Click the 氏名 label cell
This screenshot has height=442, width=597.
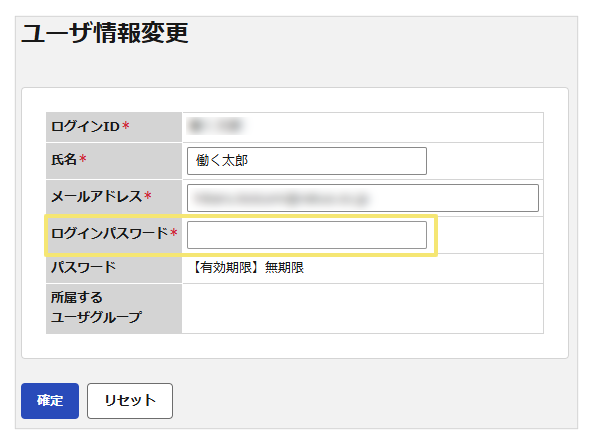[114, 161]
